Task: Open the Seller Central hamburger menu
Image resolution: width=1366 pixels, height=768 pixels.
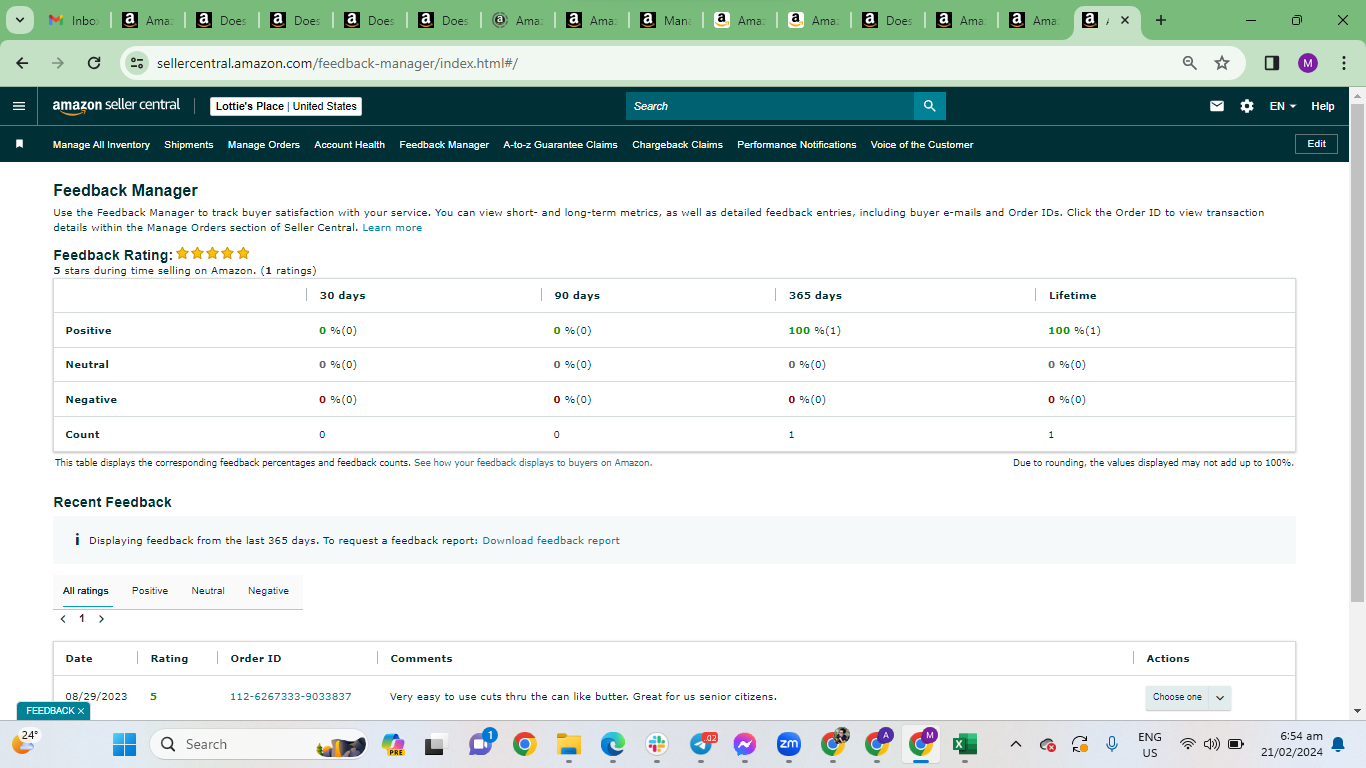Action: (19, 106)
